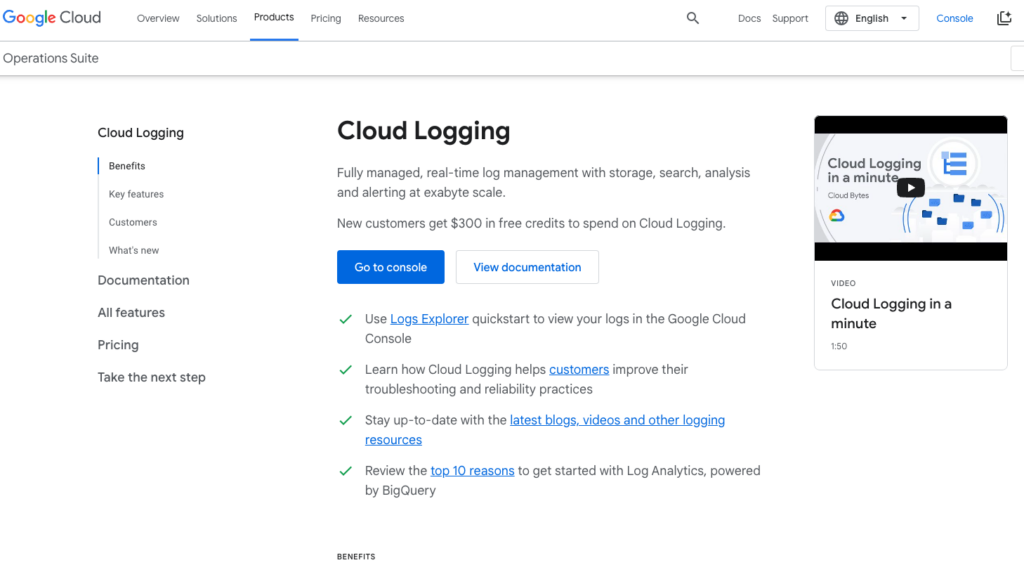Viewport: 1024px width, 565px height.
Task: Go to Pricing in sidebar
Action: 118,345
